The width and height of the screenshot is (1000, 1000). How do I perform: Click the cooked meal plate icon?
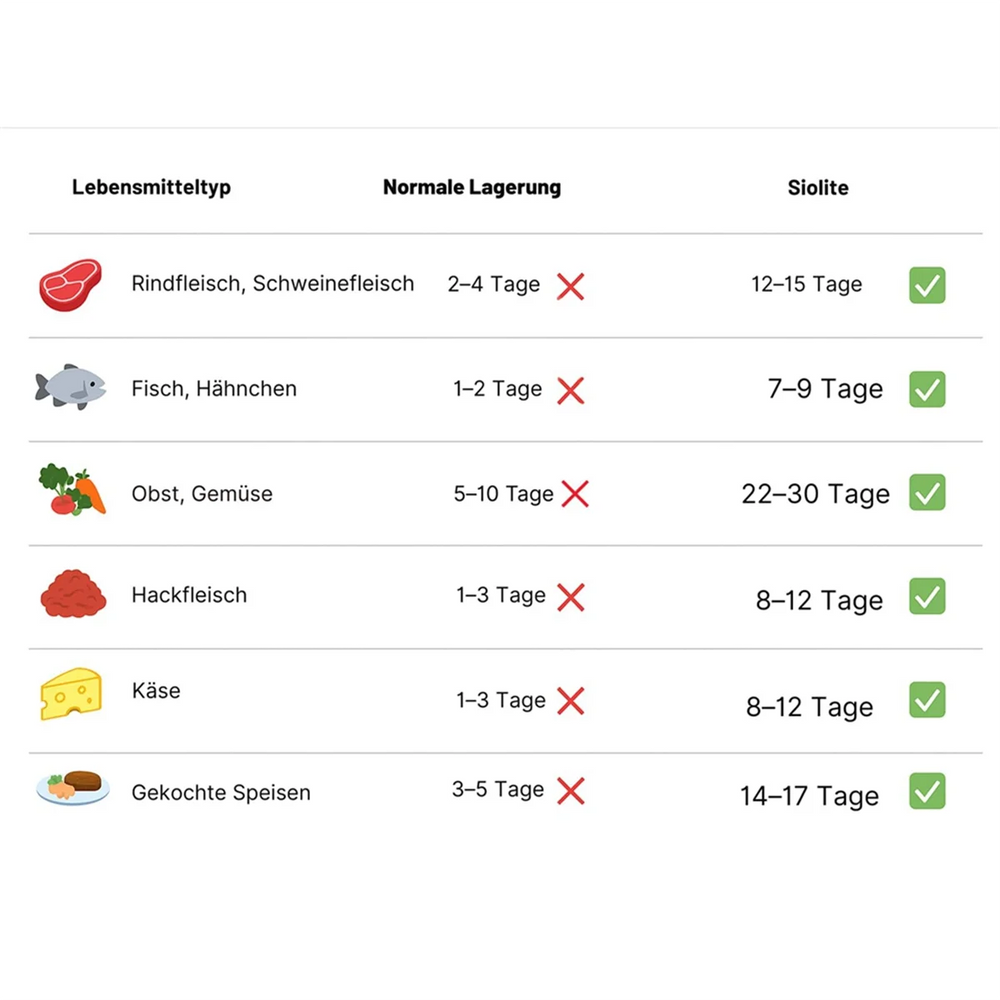[x=73, y=787]
